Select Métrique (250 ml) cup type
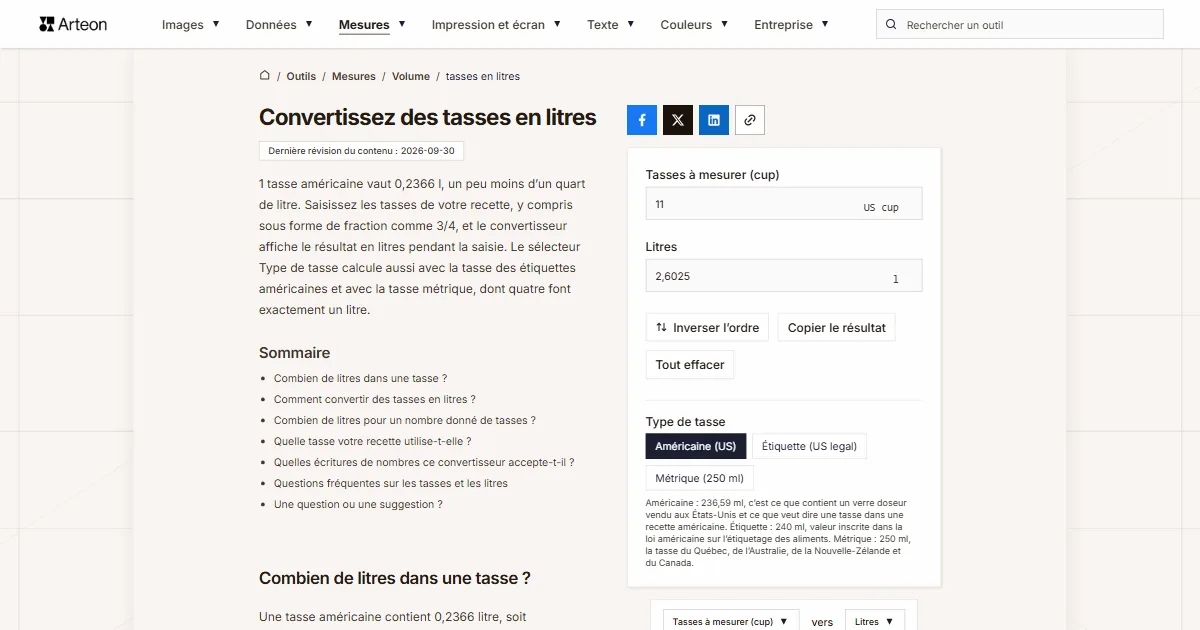The height and width of the screenshot is (630, 1200). (700, 478)
